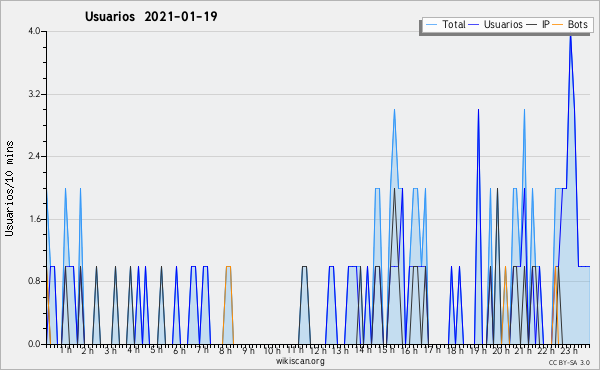
Task: Click the '23 h' x-axis label
Action: click(569, 350)
